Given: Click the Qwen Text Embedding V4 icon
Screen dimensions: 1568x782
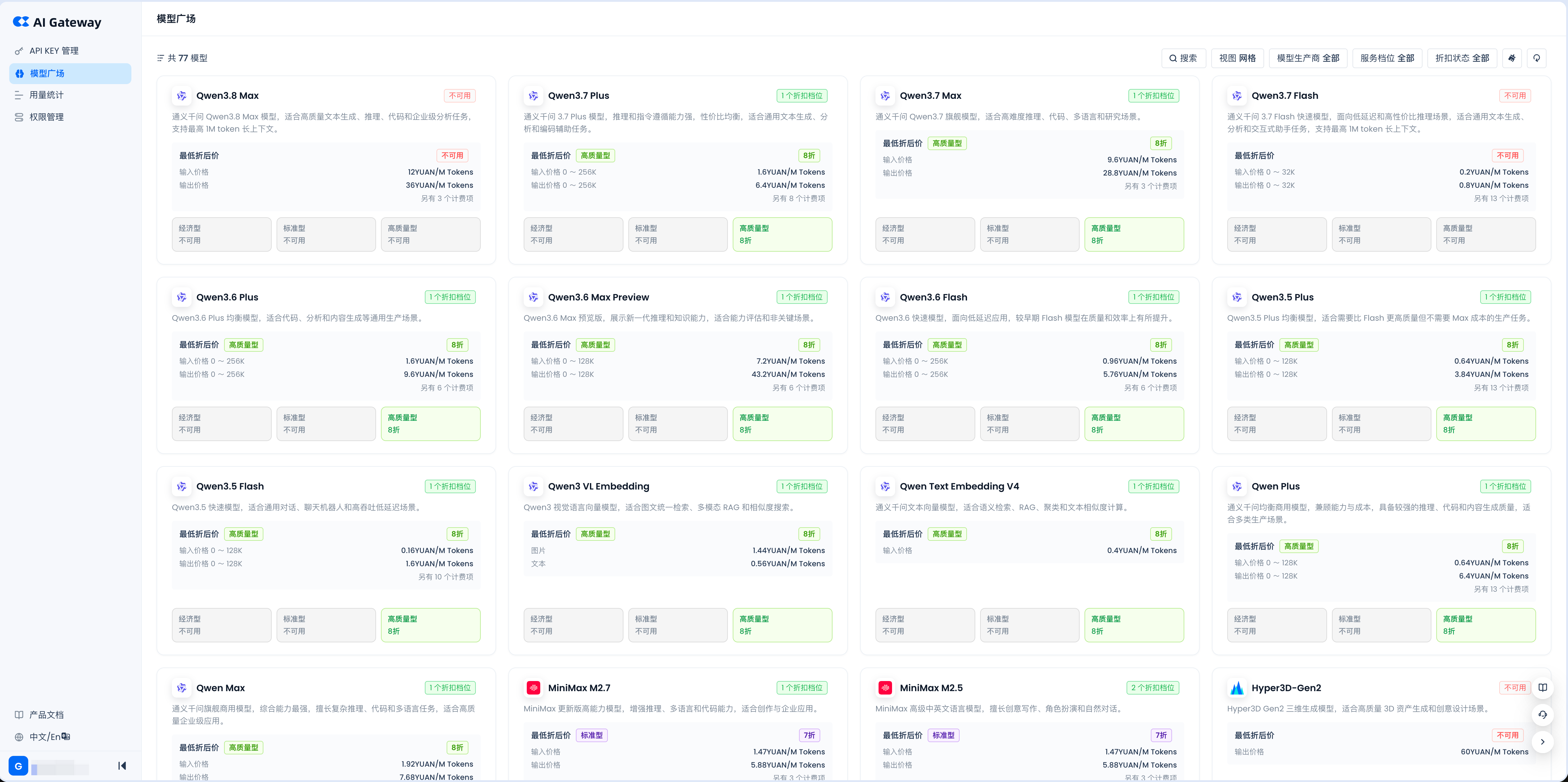Looking at the screenshot, I should [x=885, y=486].
